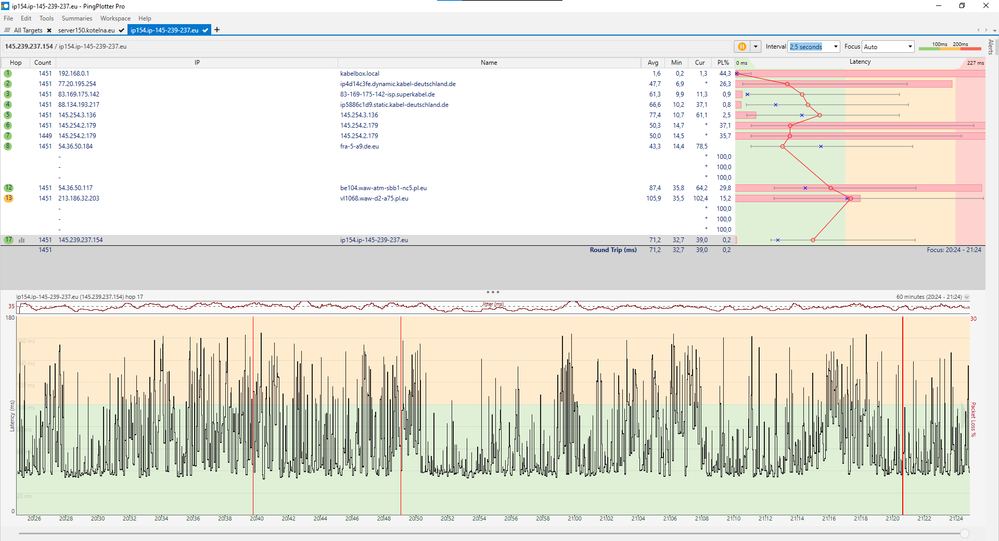Click the checkmark on server150.kotelna.eu tab

(x=122, y=30)
